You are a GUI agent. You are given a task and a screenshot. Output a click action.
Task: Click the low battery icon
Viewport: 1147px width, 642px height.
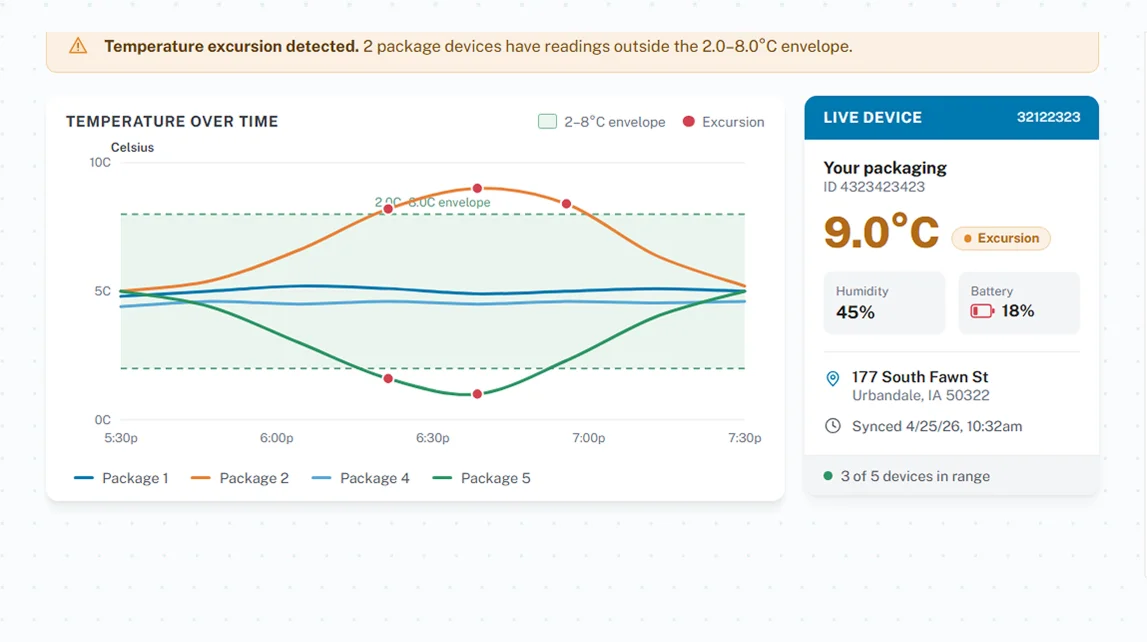982,311
